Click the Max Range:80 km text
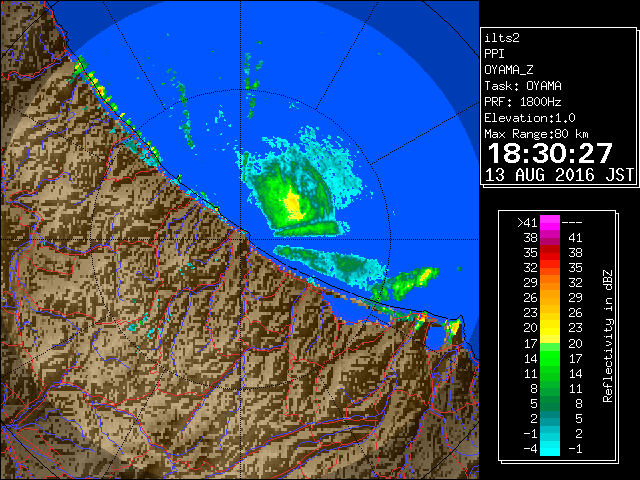 click(536, 134)
